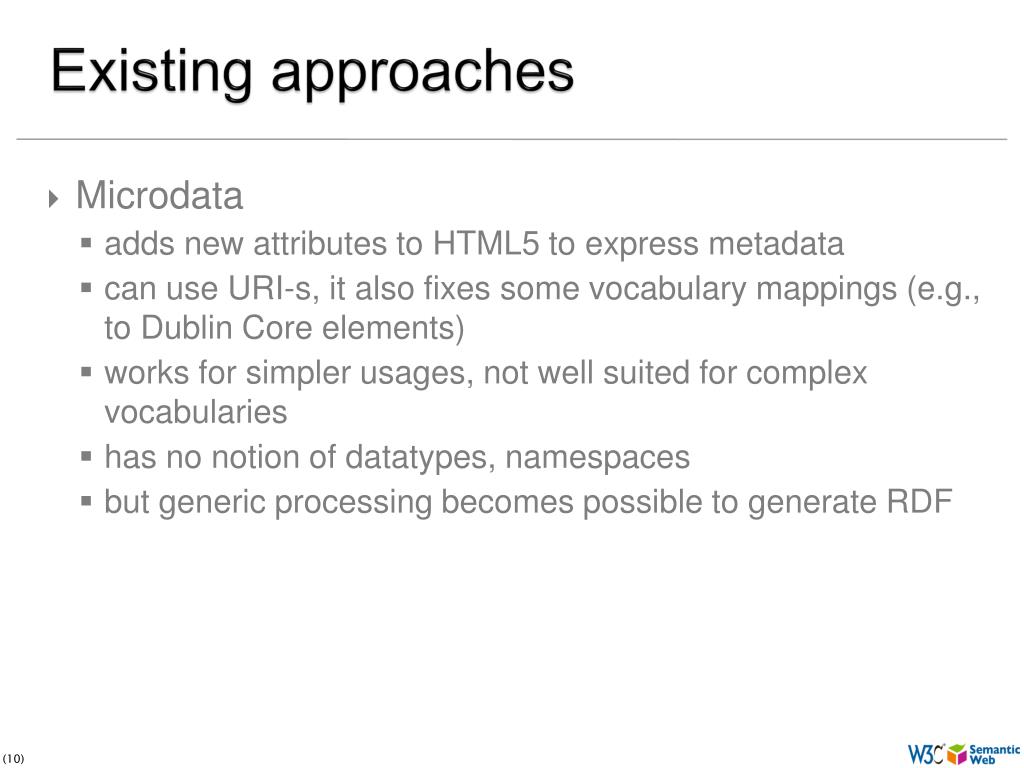Select the square bullet before 'has no notion'
Screen dimensions: 1024x768
(x=86, y=456)
